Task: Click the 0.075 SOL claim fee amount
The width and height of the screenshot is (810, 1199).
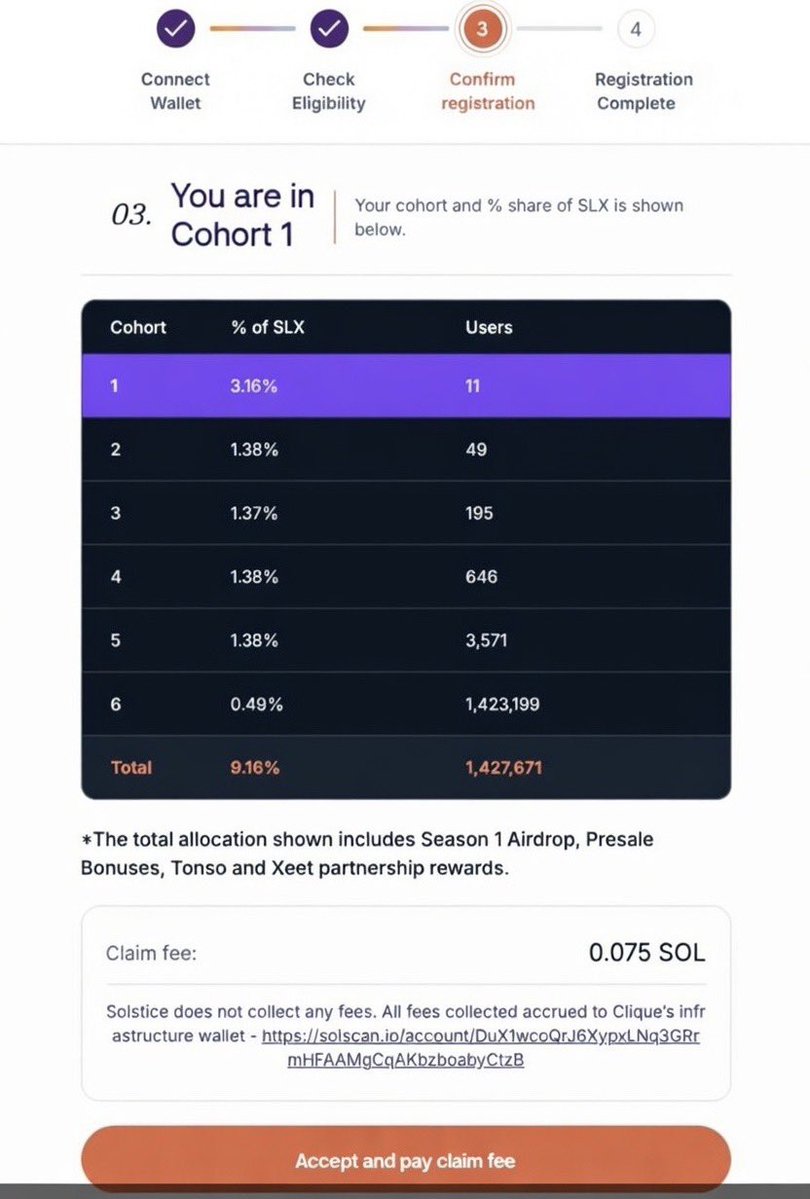Action: 646,952
